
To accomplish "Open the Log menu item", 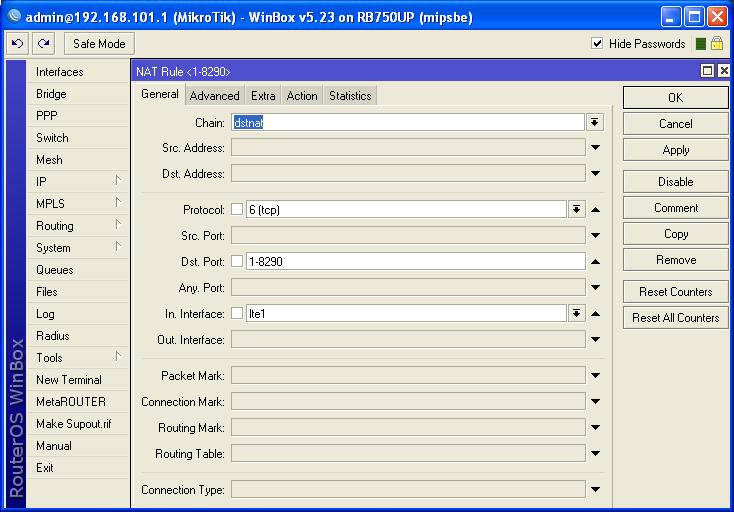I will [78, 314].
